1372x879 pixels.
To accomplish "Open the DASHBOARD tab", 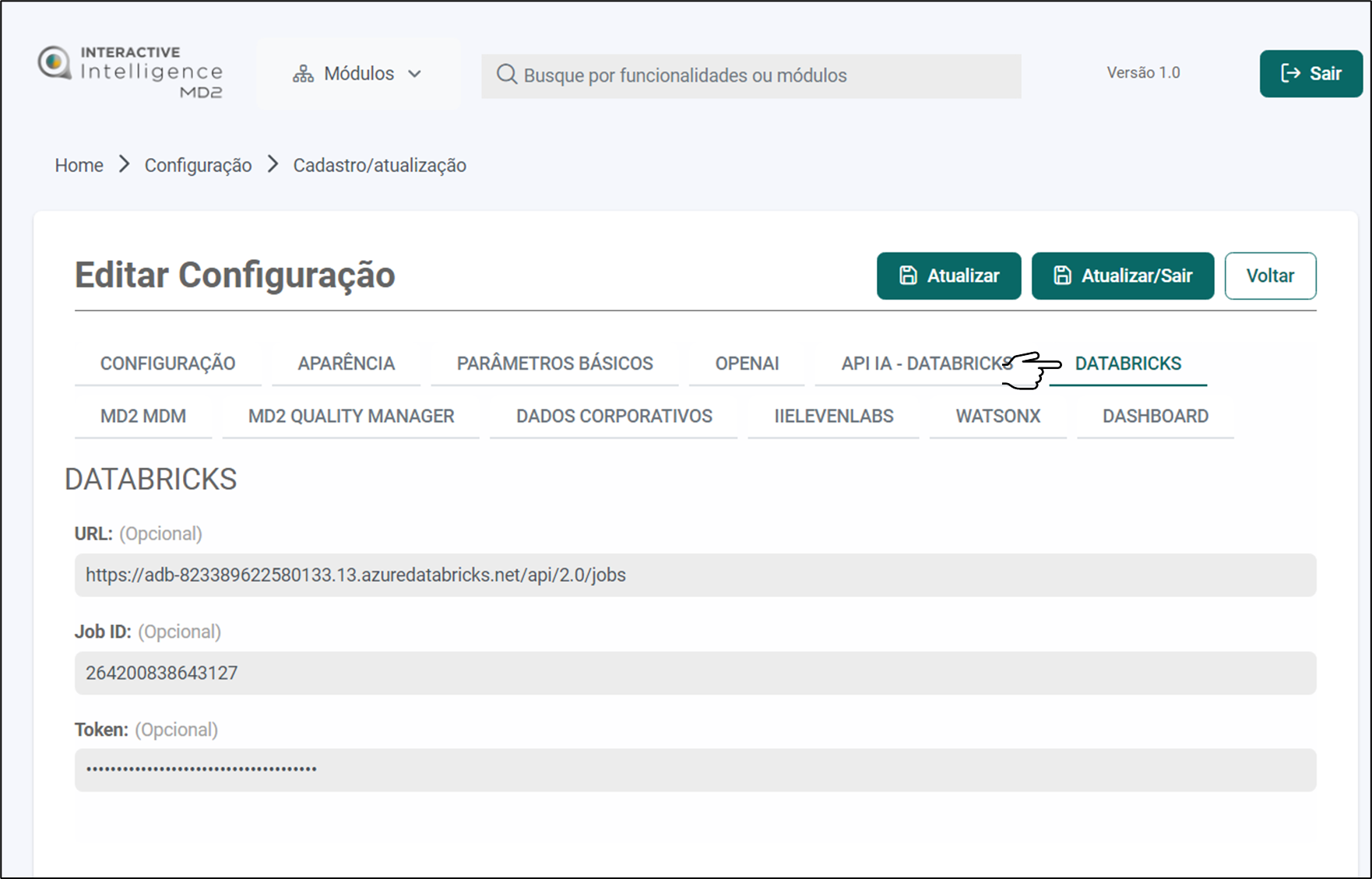I will [x=1155, y=417].
